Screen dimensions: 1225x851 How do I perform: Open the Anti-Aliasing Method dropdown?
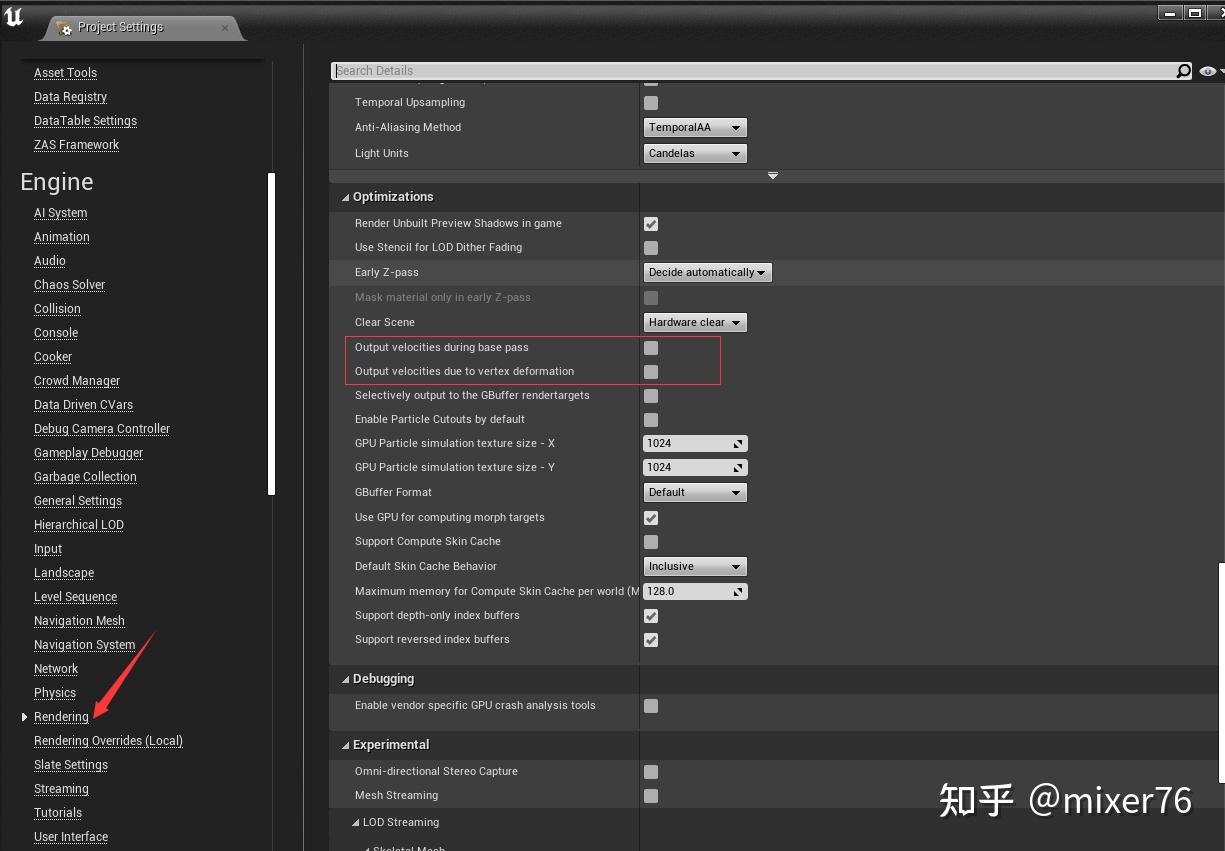point(694,127)
